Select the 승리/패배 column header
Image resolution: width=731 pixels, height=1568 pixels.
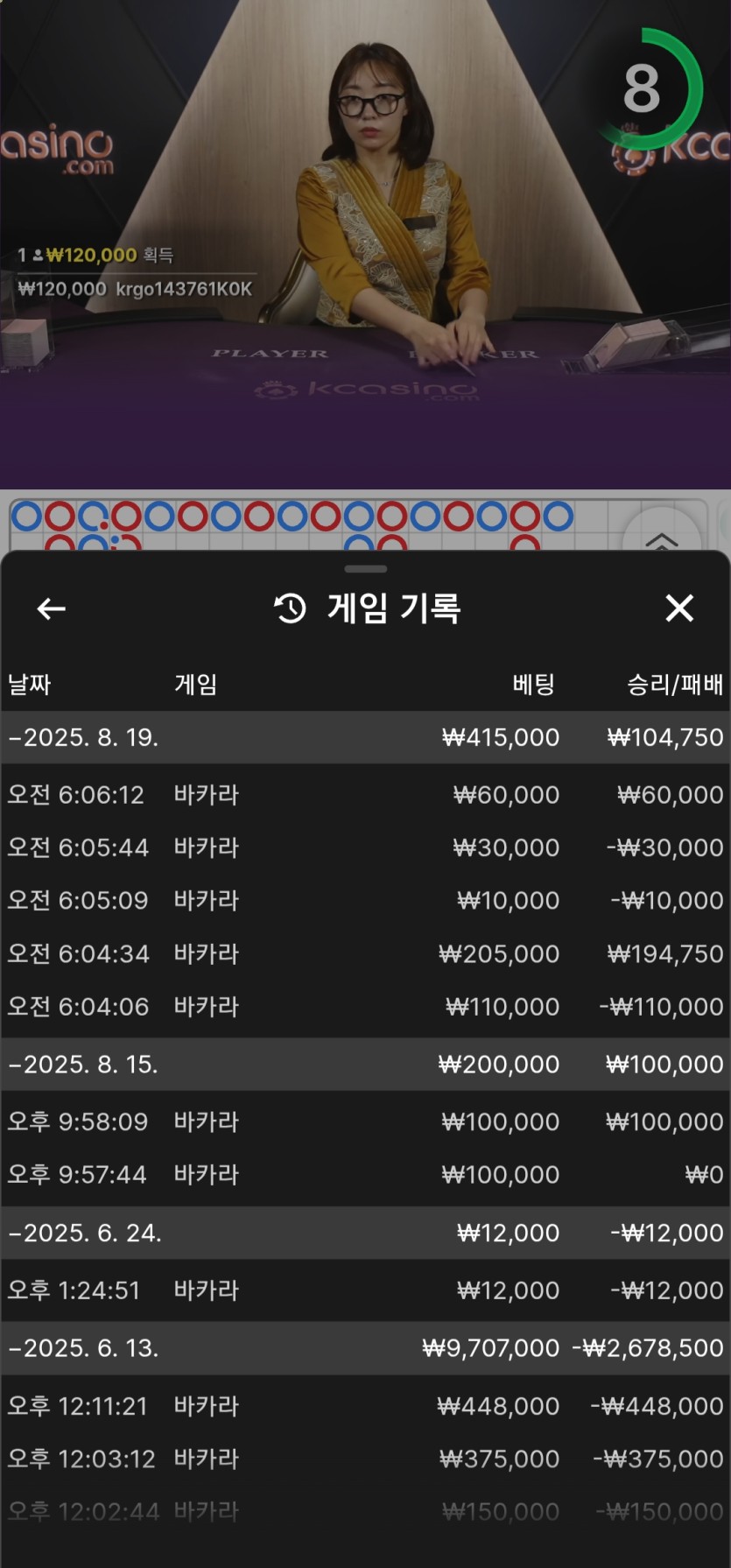(x=674, y=685)
